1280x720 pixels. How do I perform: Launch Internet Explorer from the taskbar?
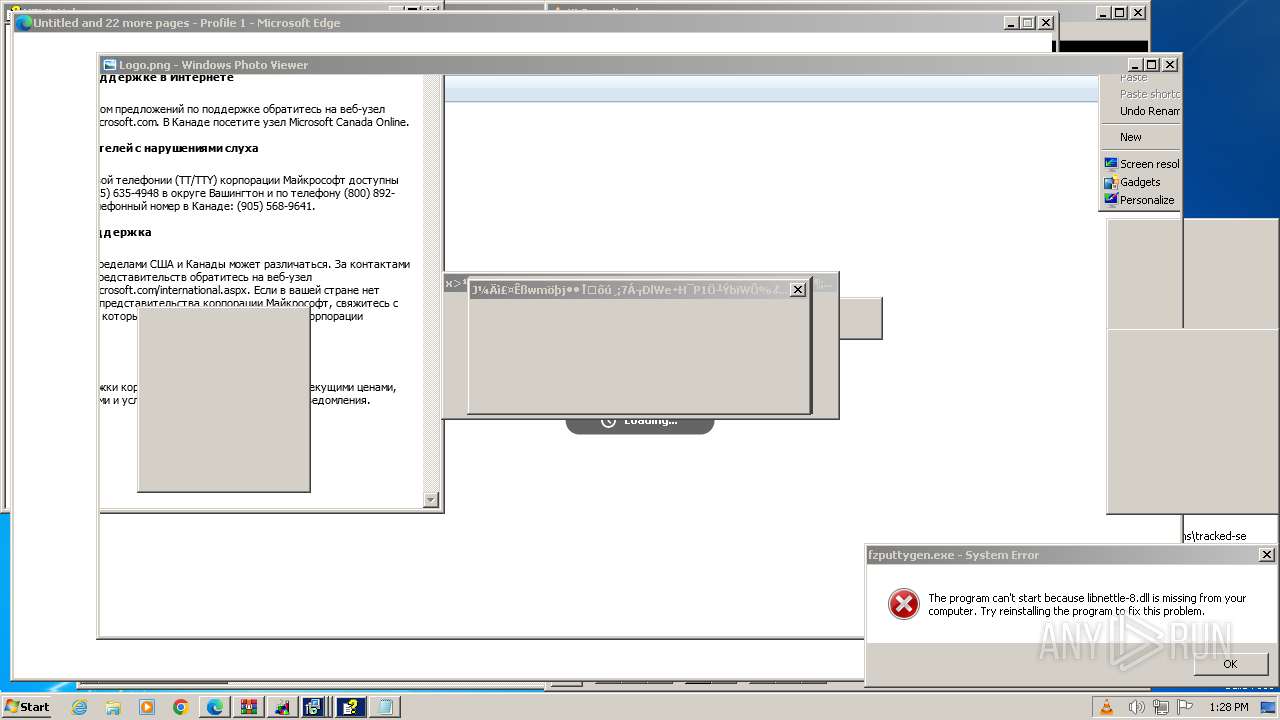pyautogui.click(x=80, y=707)
